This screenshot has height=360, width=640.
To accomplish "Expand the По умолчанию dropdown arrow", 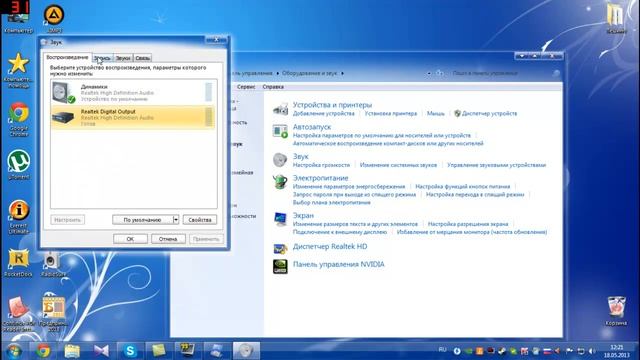I will click(x=176, y=220).
